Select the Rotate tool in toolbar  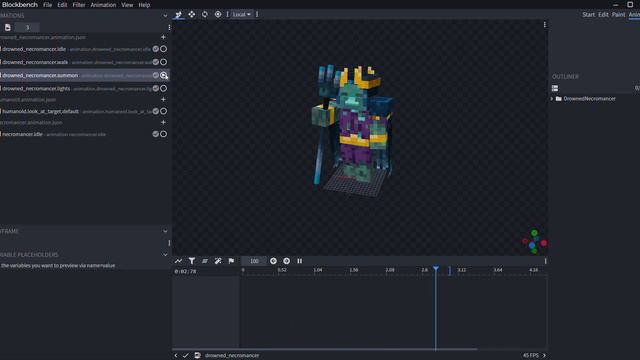click(x=204, y=14)
